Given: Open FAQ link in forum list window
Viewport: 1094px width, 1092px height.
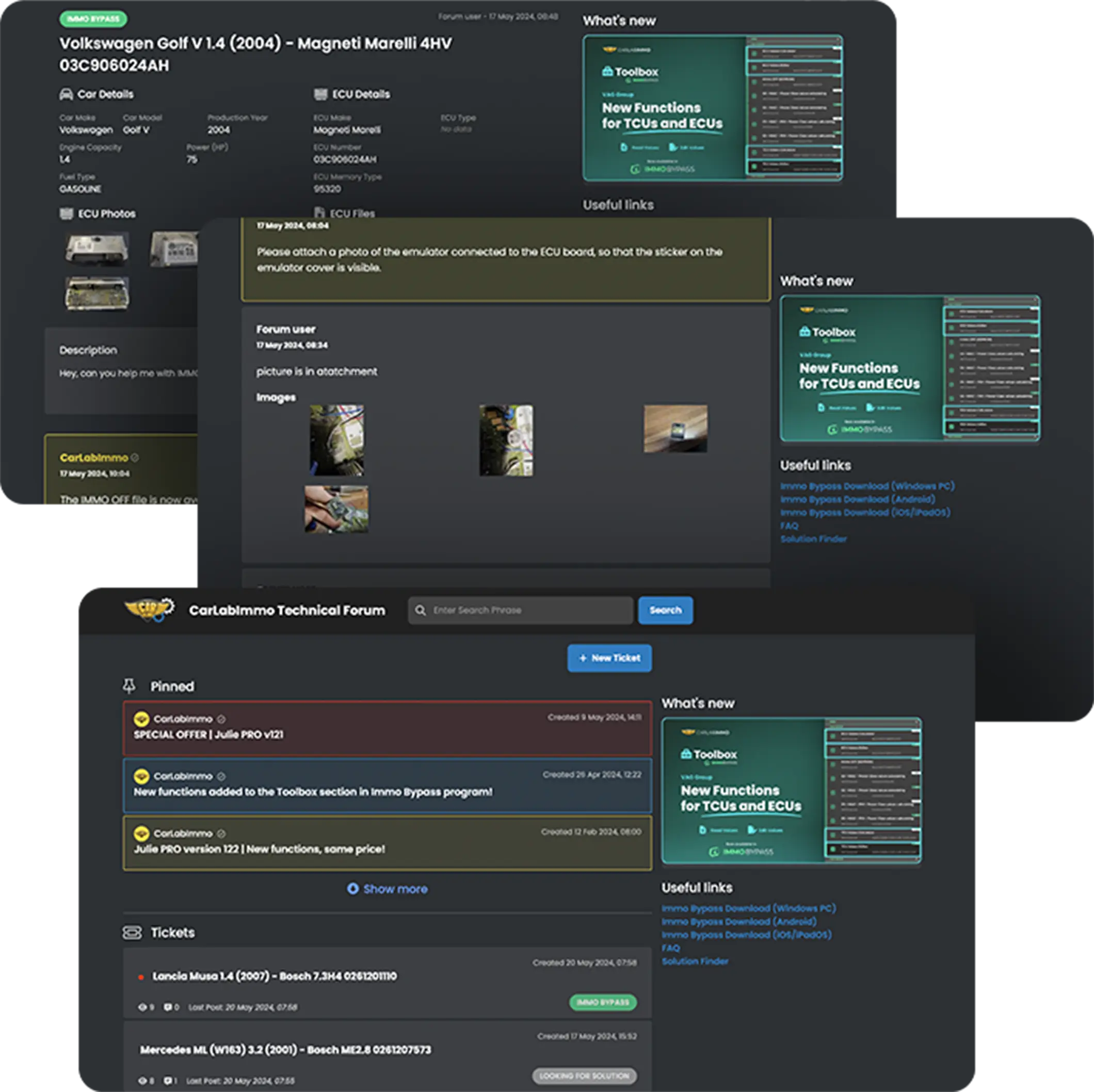Looking at the screenshot, I should coord(670,948).
